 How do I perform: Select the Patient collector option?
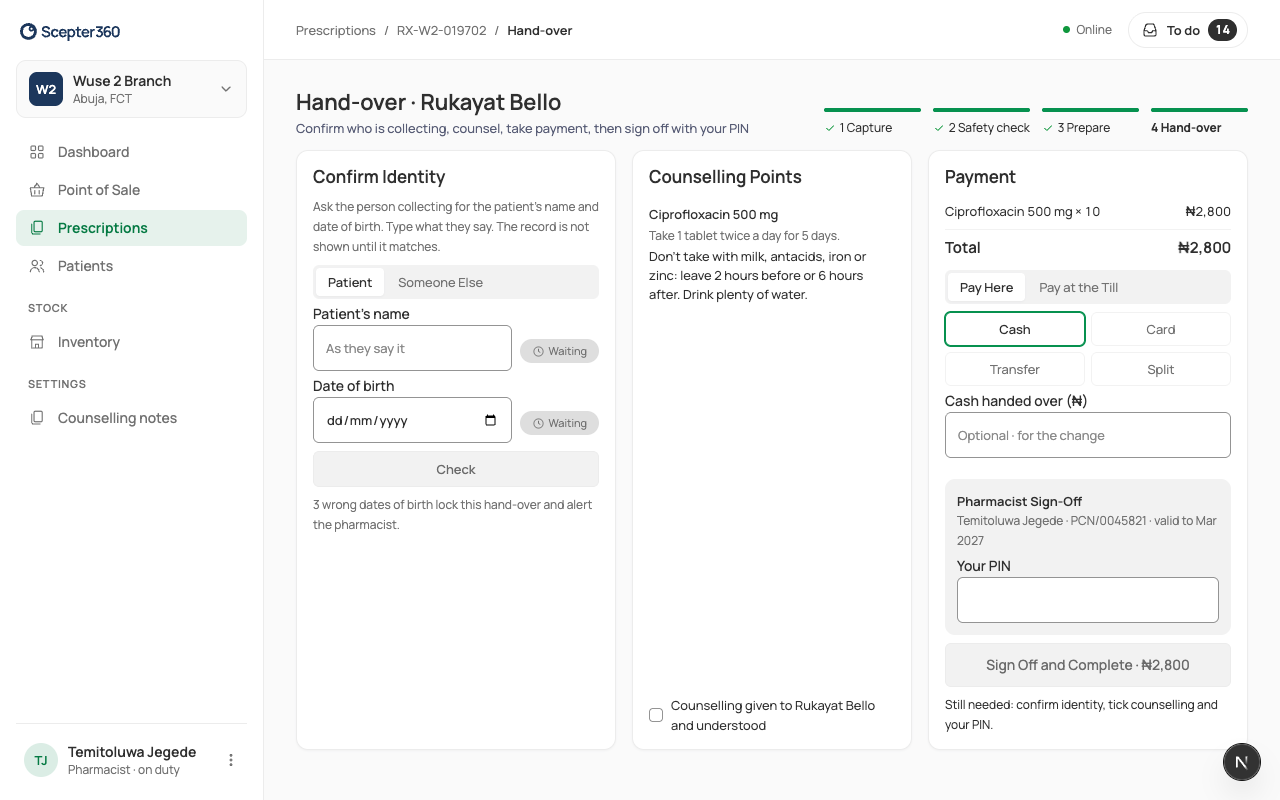tap(350, 282)
